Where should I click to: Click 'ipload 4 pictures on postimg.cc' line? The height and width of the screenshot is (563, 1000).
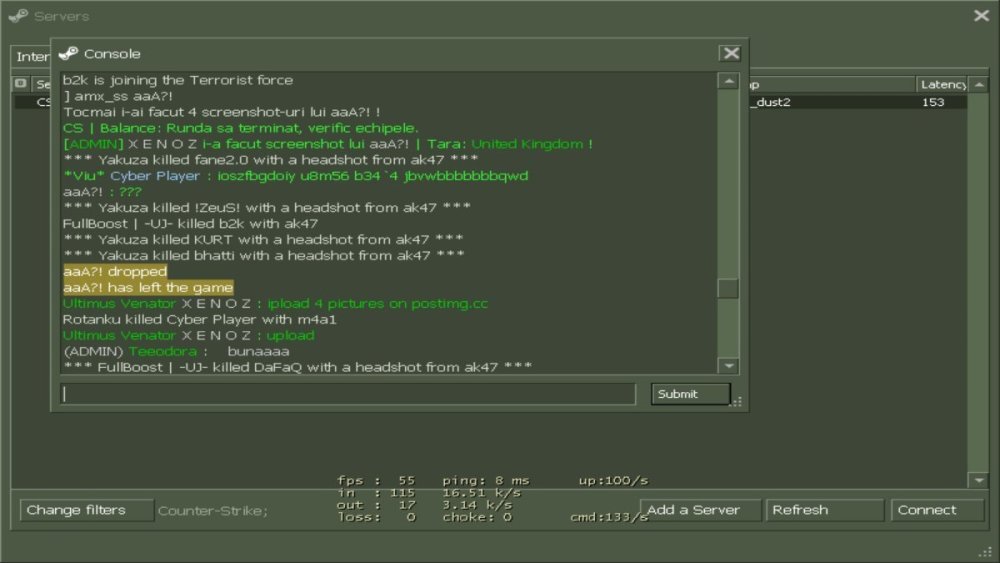[275, 303]
